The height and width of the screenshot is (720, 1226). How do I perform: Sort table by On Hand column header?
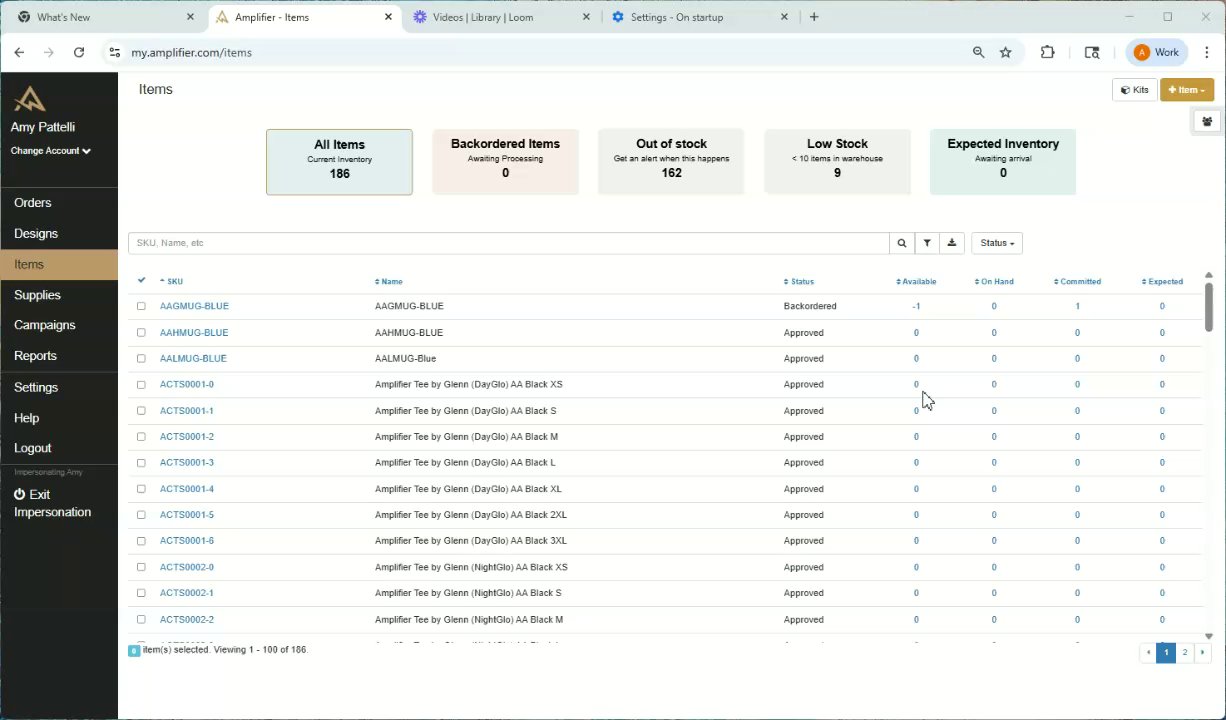[x=994, y=281]
